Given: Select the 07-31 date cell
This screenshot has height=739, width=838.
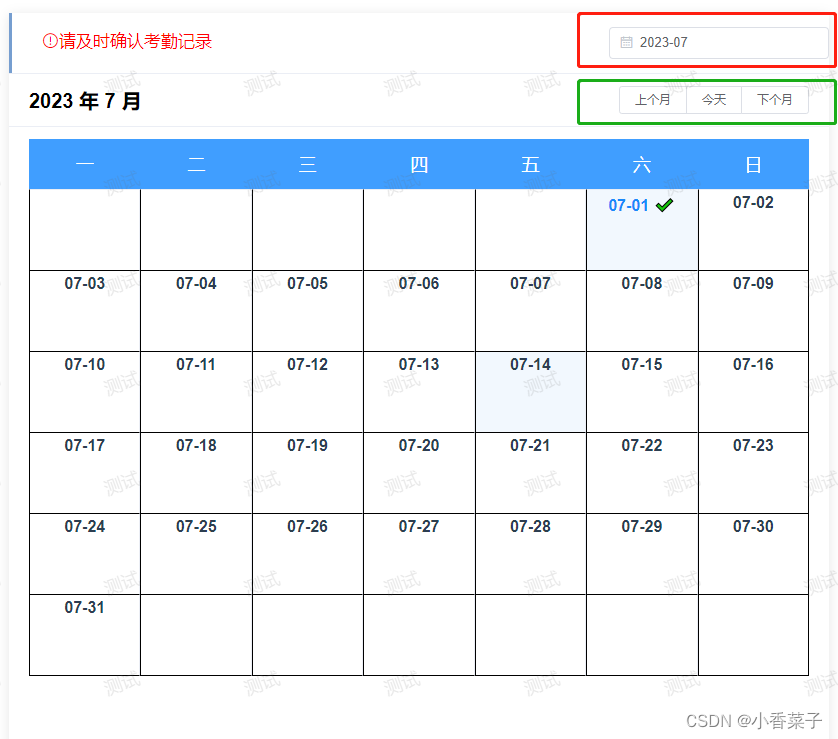Looking at the screenshot, I should [84, 634].
